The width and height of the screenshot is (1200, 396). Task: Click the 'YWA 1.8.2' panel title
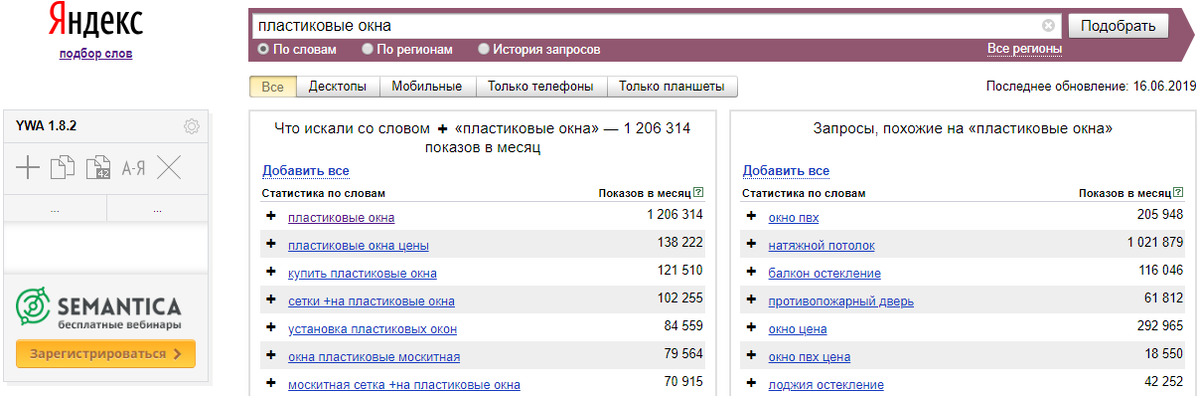click(x=46, y=126)
